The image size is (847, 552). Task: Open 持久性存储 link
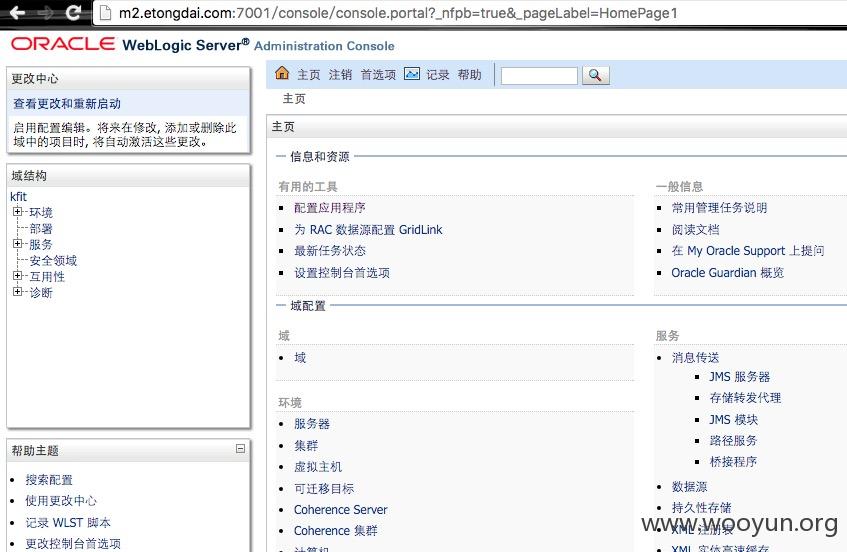pos(701,508)
